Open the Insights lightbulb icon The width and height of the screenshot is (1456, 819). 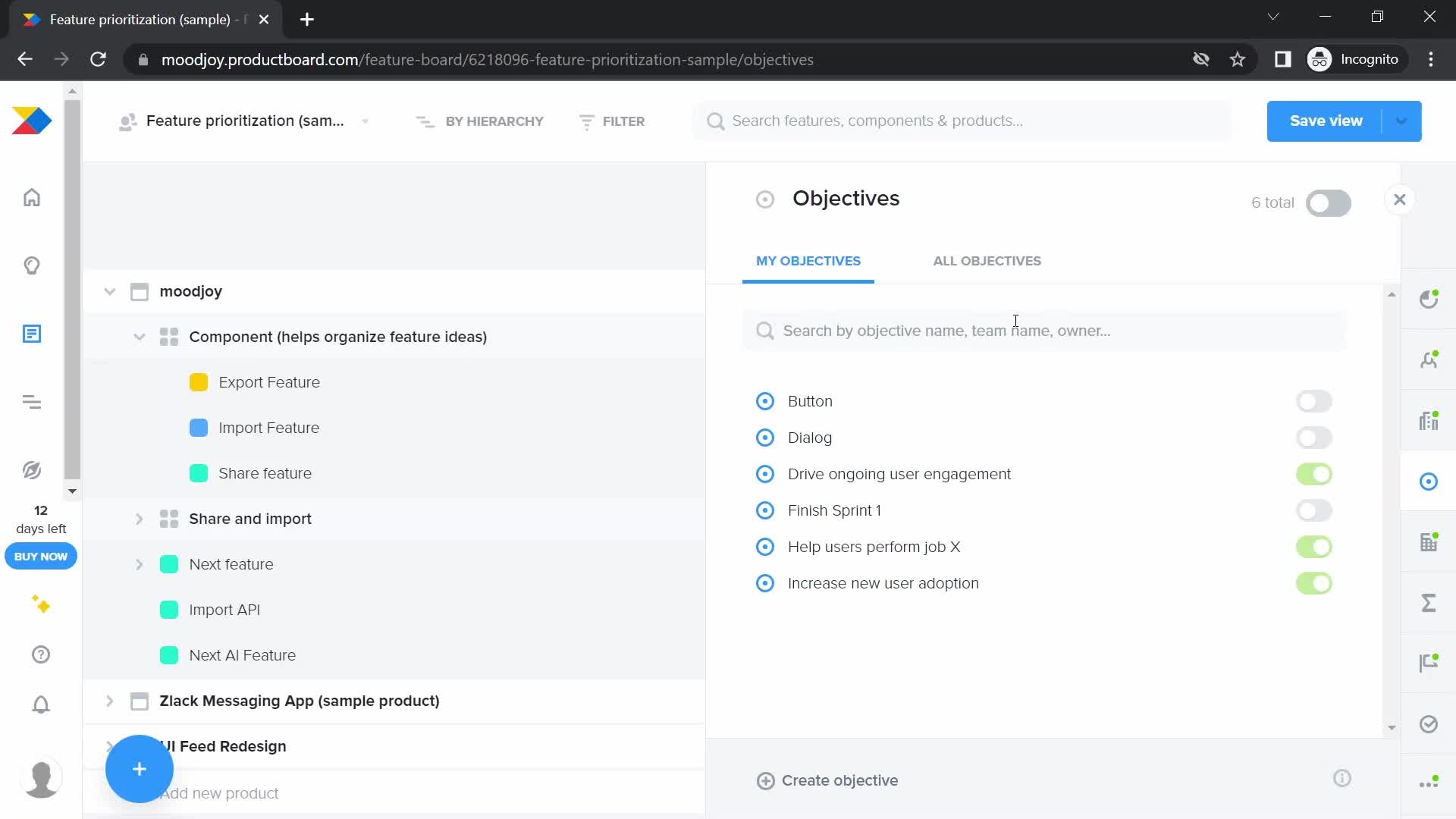coord(32,265)
